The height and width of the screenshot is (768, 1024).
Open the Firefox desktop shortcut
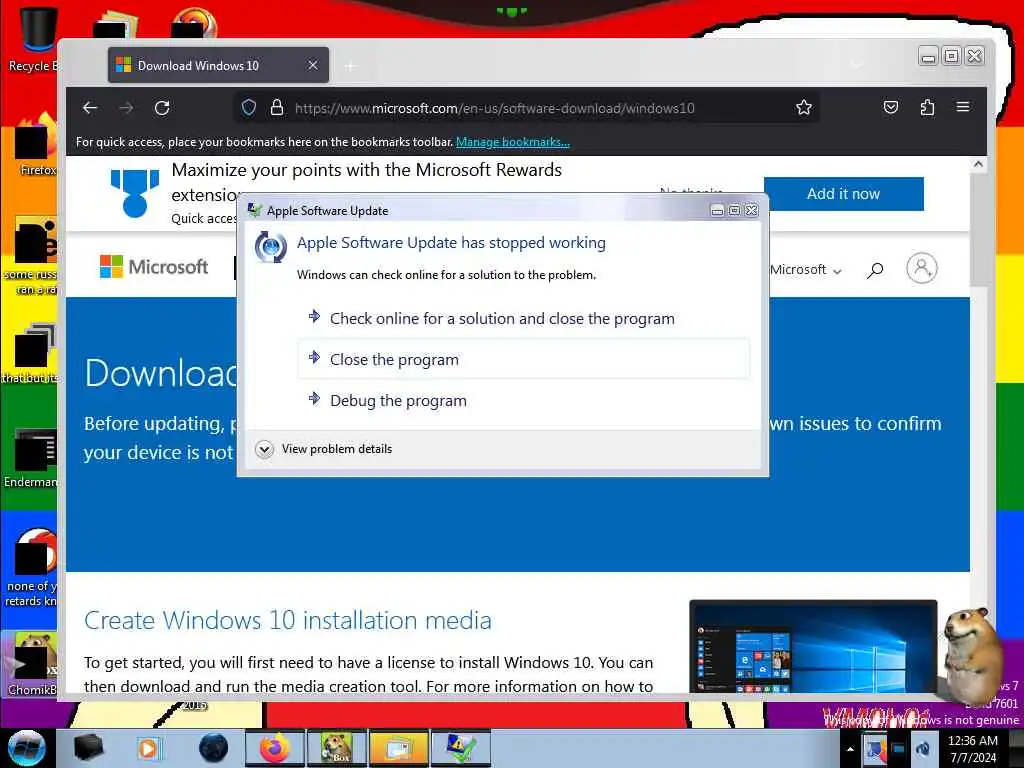(34, 147)
